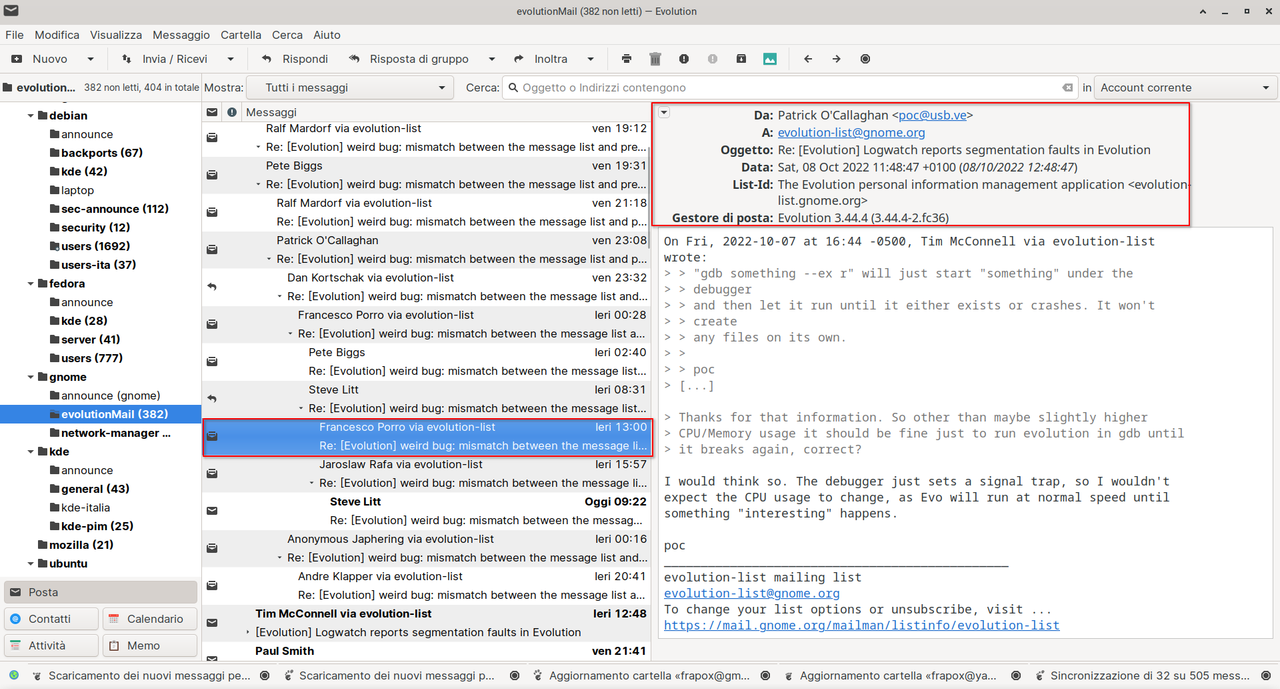Open the Visualizza menu
This screenshot has height=689, width=1280.
116,35
